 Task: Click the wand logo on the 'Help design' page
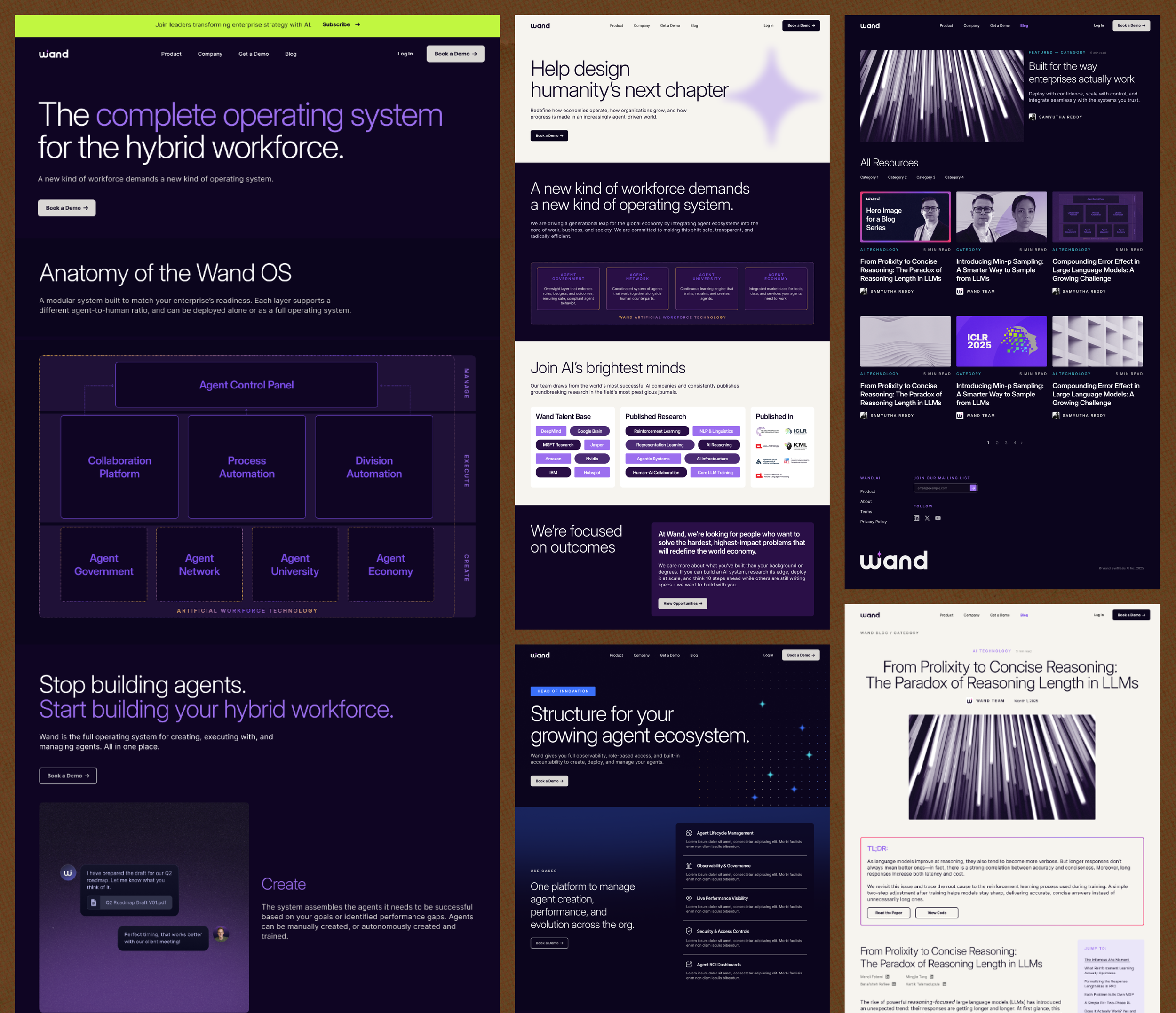pos(540,25)
